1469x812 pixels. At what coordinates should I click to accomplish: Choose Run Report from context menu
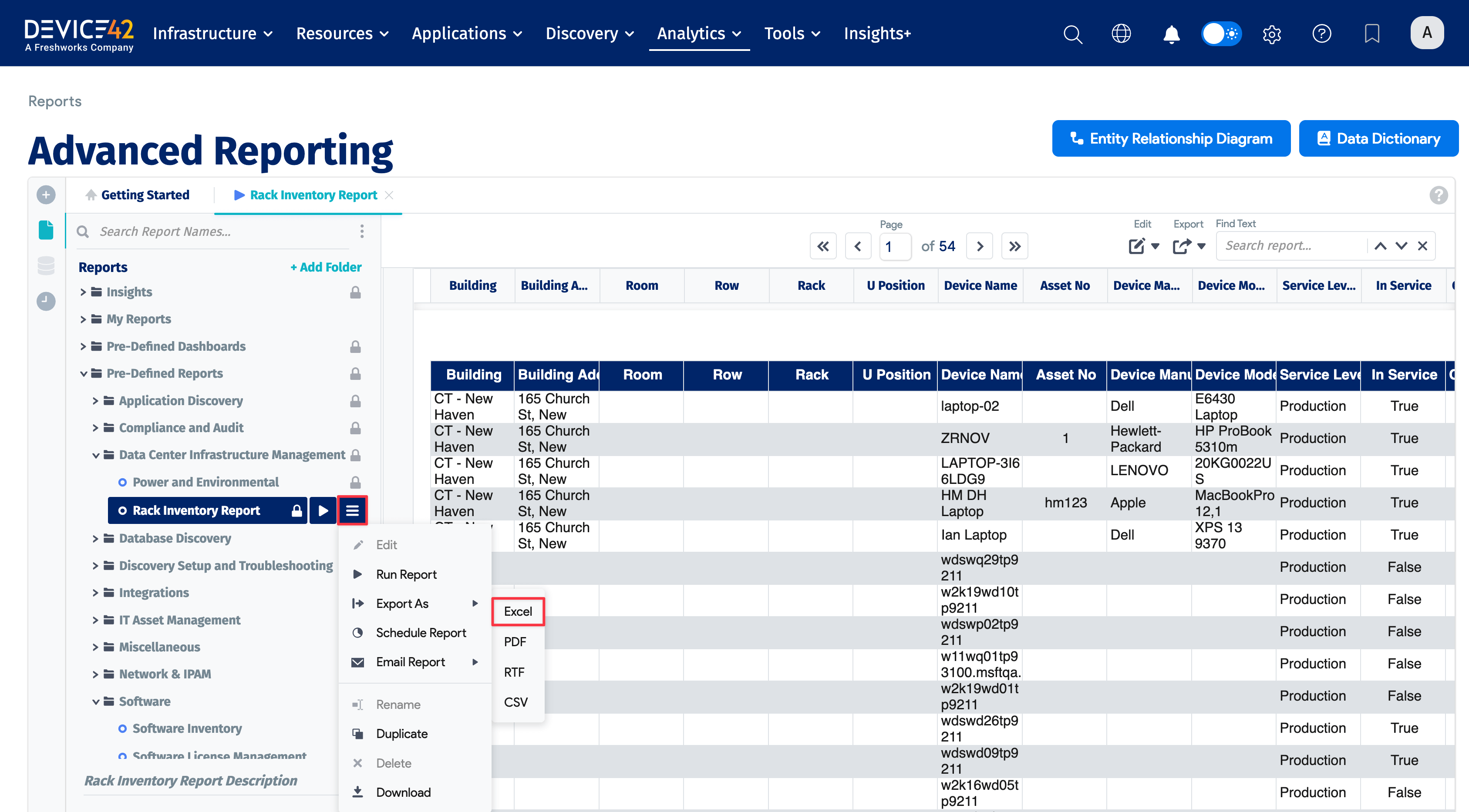tap(406, 574)
